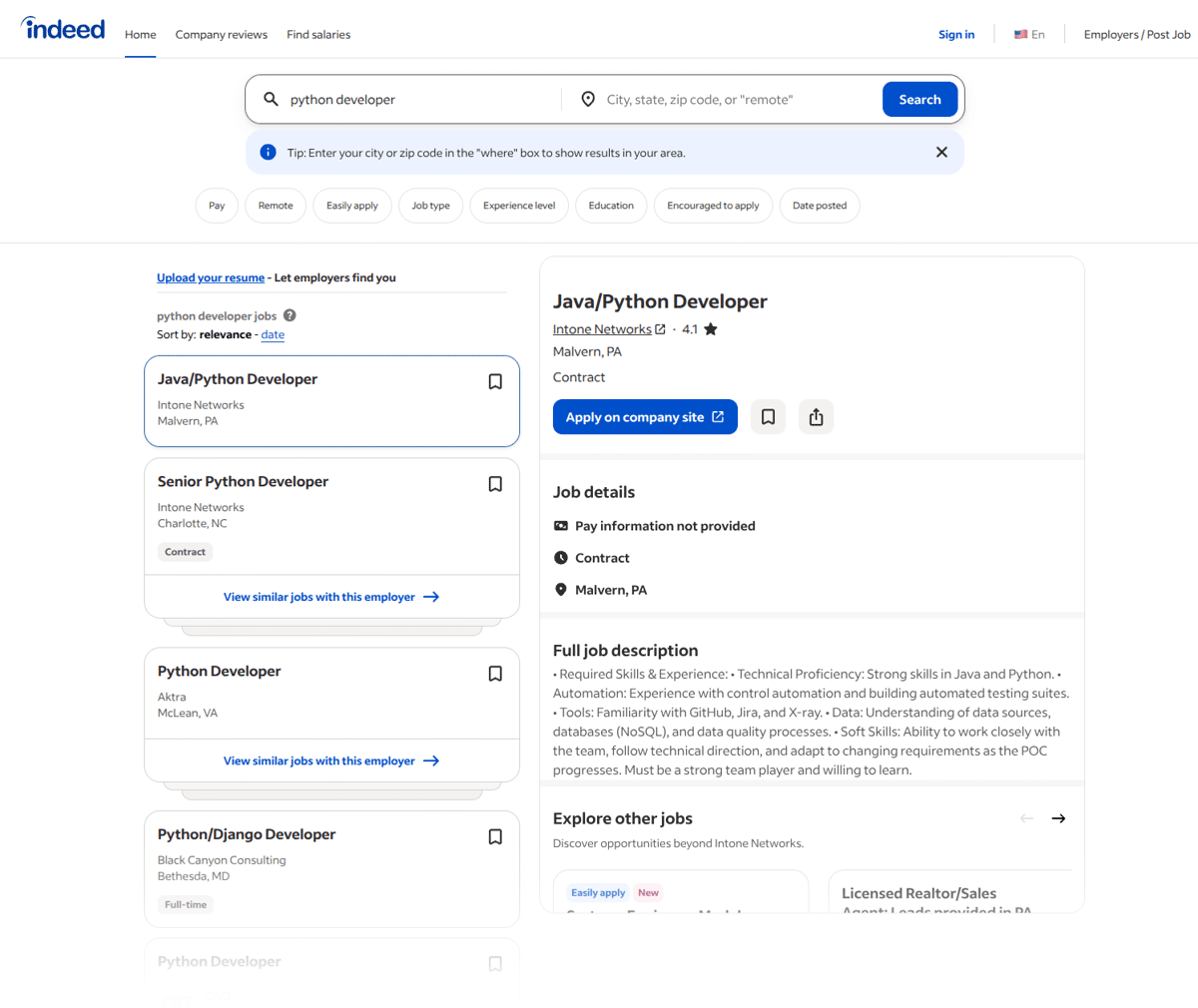Viewport: 1198px width, 1008px height.
Task: Click the blue Search button
Action: (919, 99)
